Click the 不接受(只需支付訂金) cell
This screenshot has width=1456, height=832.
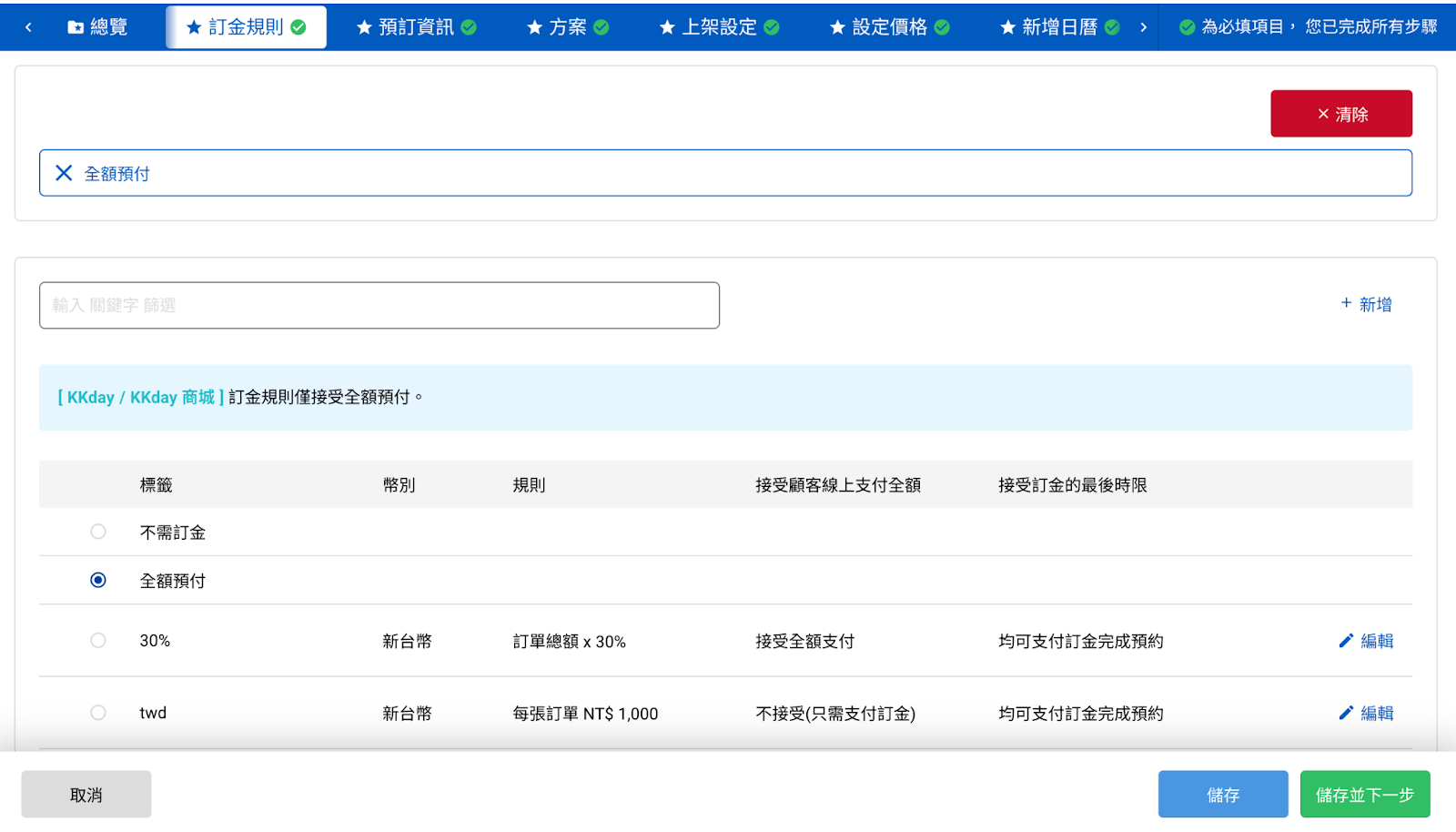click(x=835, y=714)
